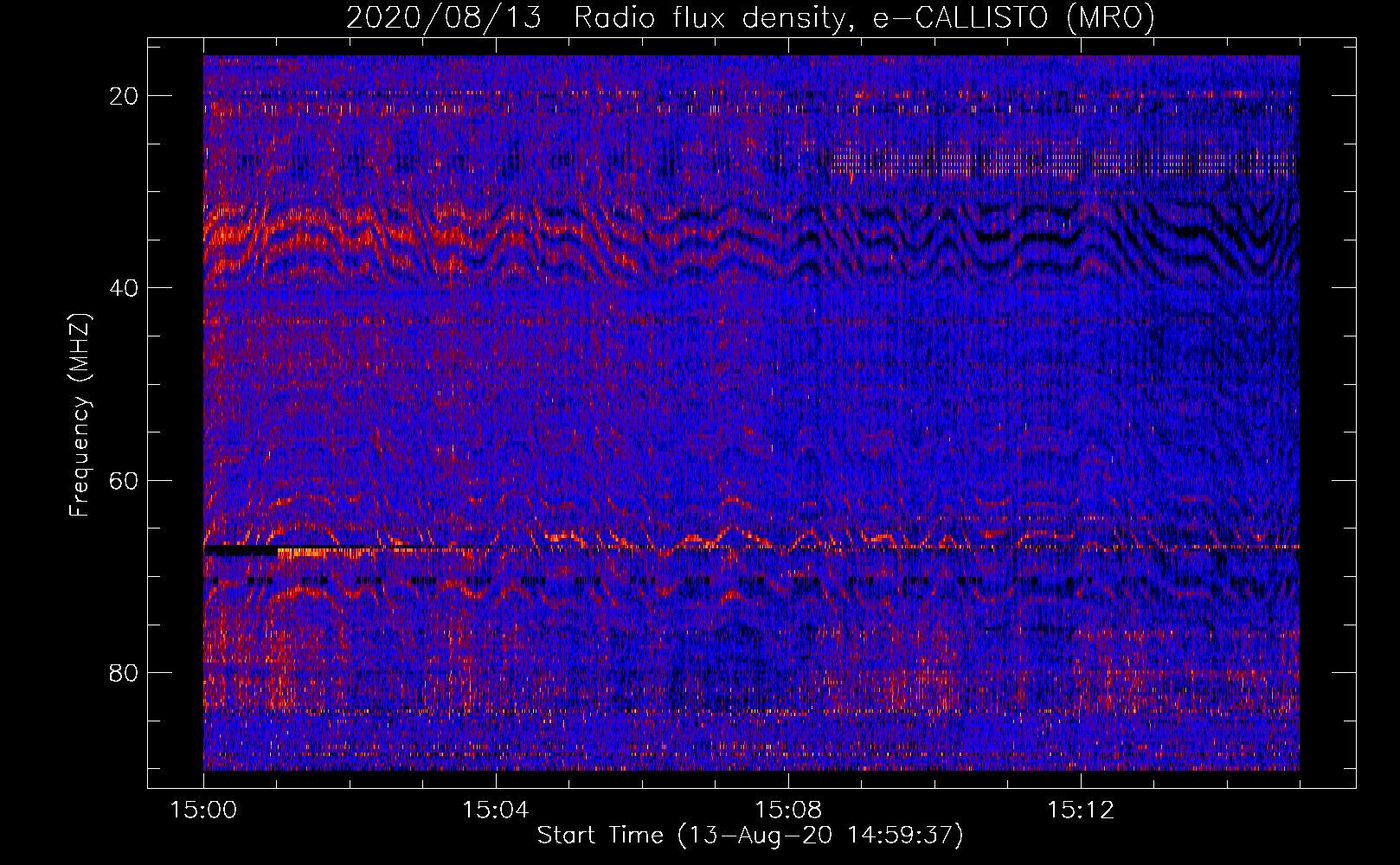Image resolution: width=1400 pixels, height=865 pixels.
Task: Click the '15:08' time tick label
Action: click(787, 811)
